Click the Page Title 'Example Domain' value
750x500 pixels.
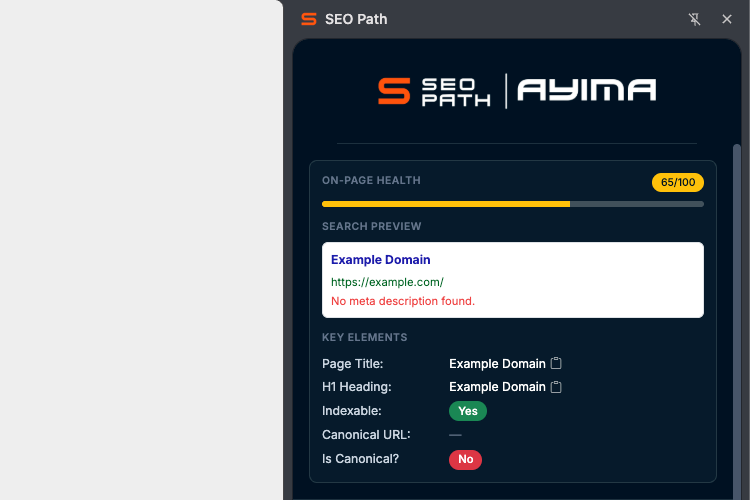pyautogui.click(x=497, y=364)
